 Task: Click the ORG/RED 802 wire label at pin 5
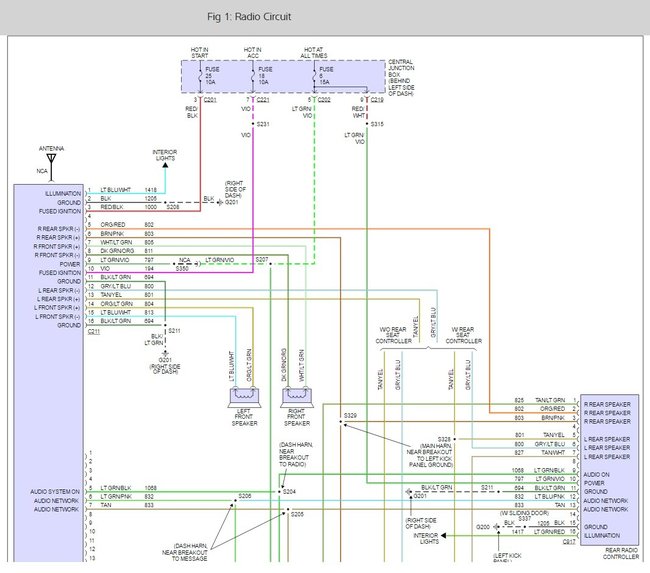coord(127,224)
